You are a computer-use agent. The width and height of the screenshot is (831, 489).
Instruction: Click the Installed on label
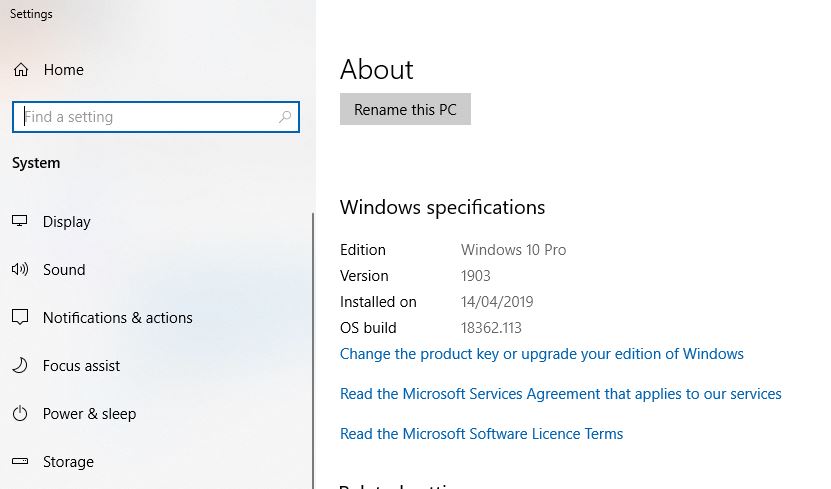coord(378,301)
